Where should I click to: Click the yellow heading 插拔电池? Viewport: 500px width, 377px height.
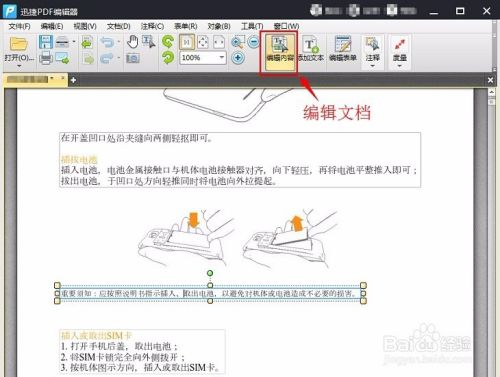click(x=79, y=159)
